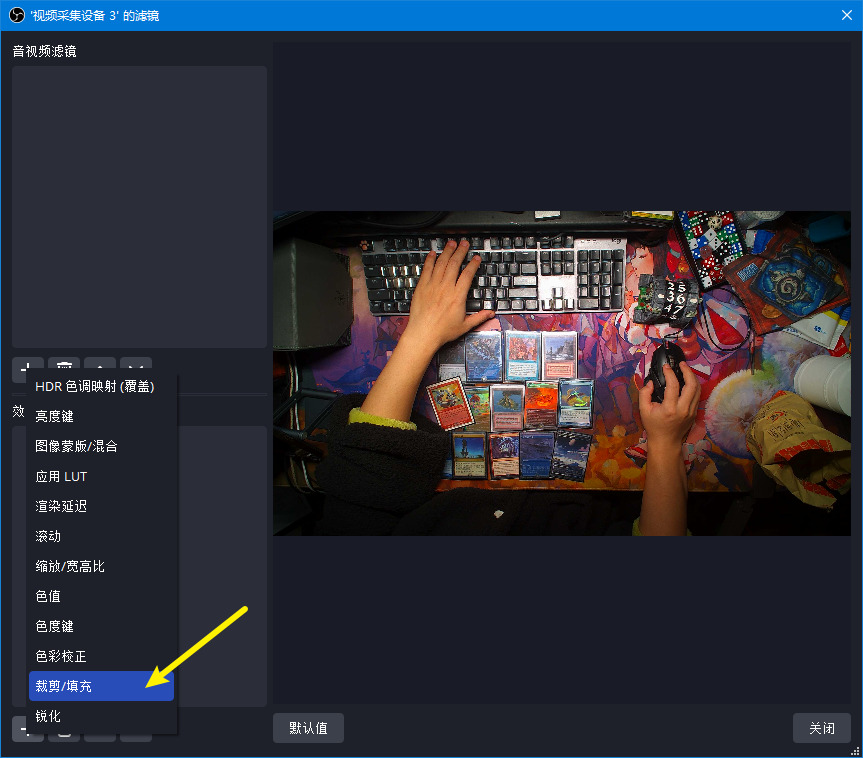Select the 渲染延迟 menu entry

pyautogui.click(x=101, y=506)
